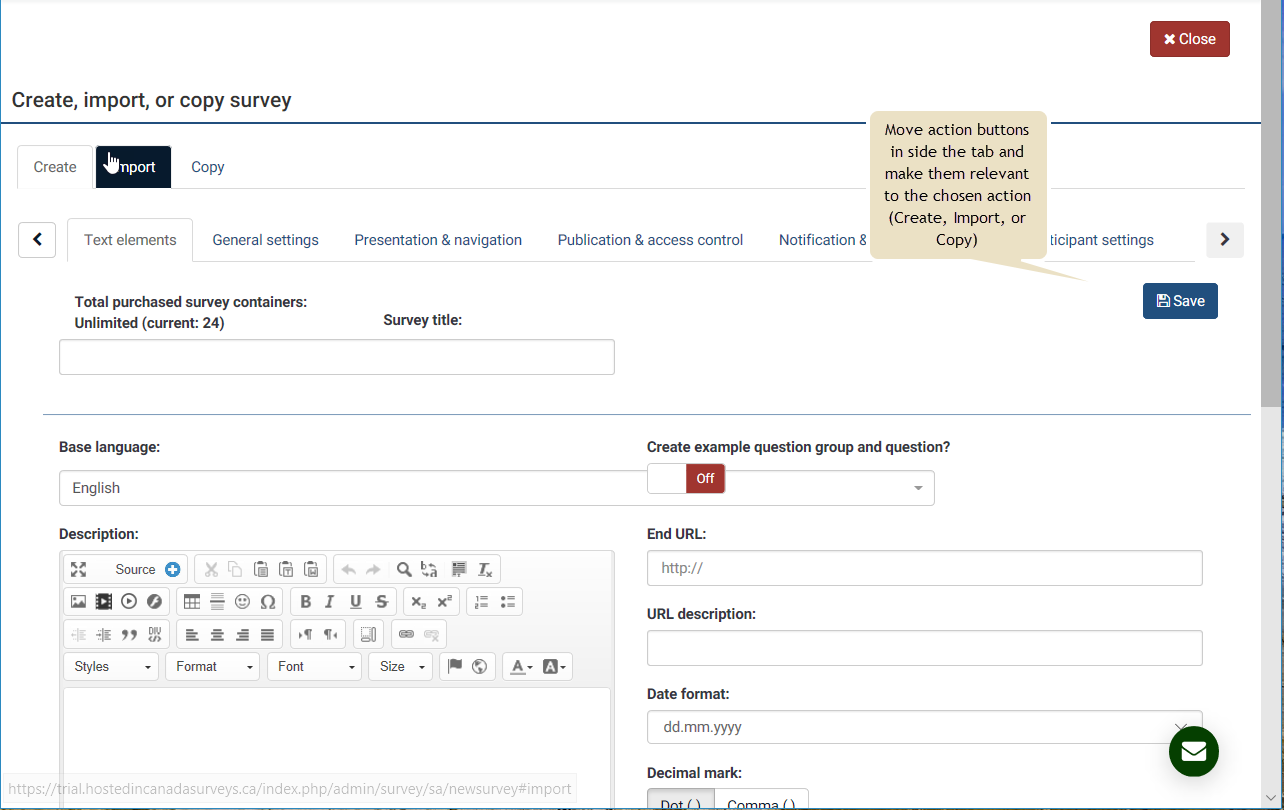Insert an image into the description
The width and height of the screenshot is (1284, 810).
(x=78, y=602)
